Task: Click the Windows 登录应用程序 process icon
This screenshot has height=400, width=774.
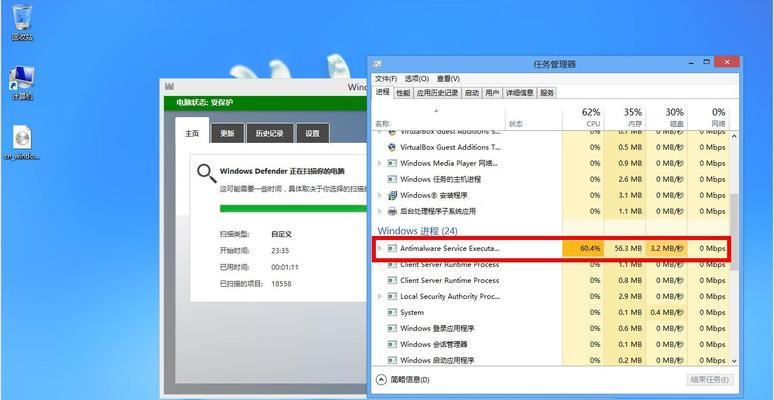Action: point(392,328)
